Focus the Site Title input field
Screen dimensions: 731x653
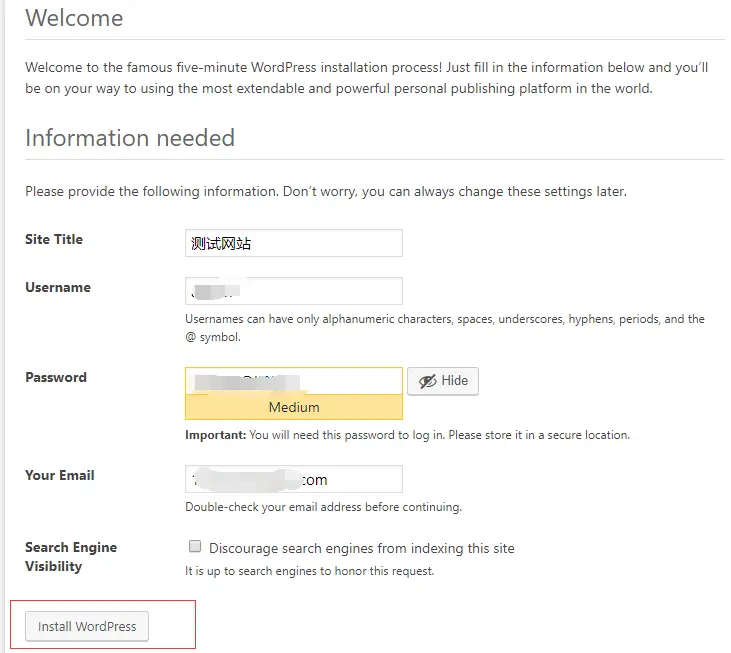(x=294, y=243)
